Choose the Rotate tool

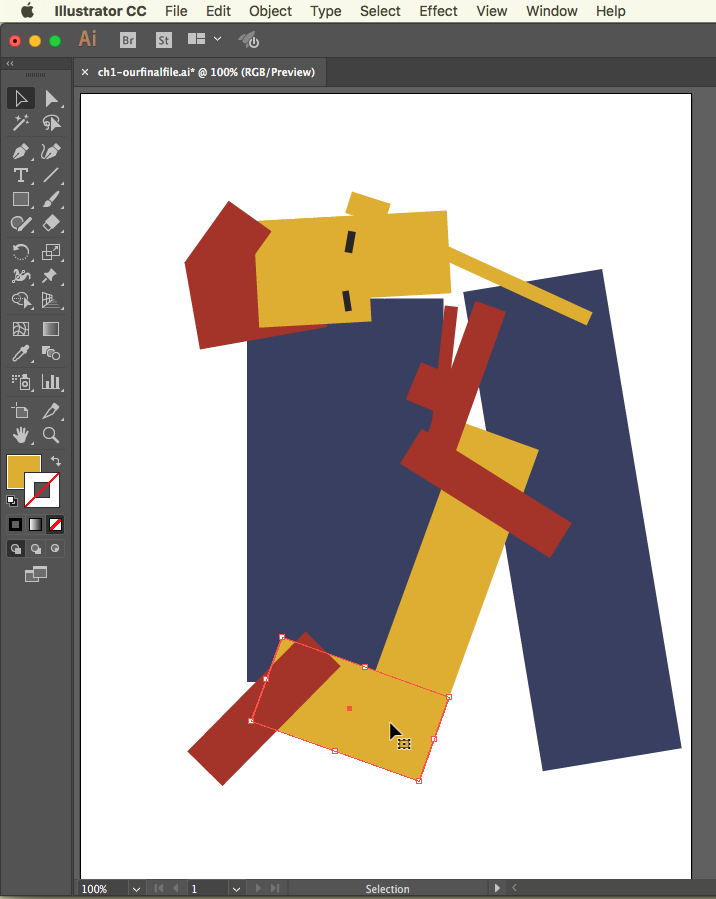click(x=20, y=251)
